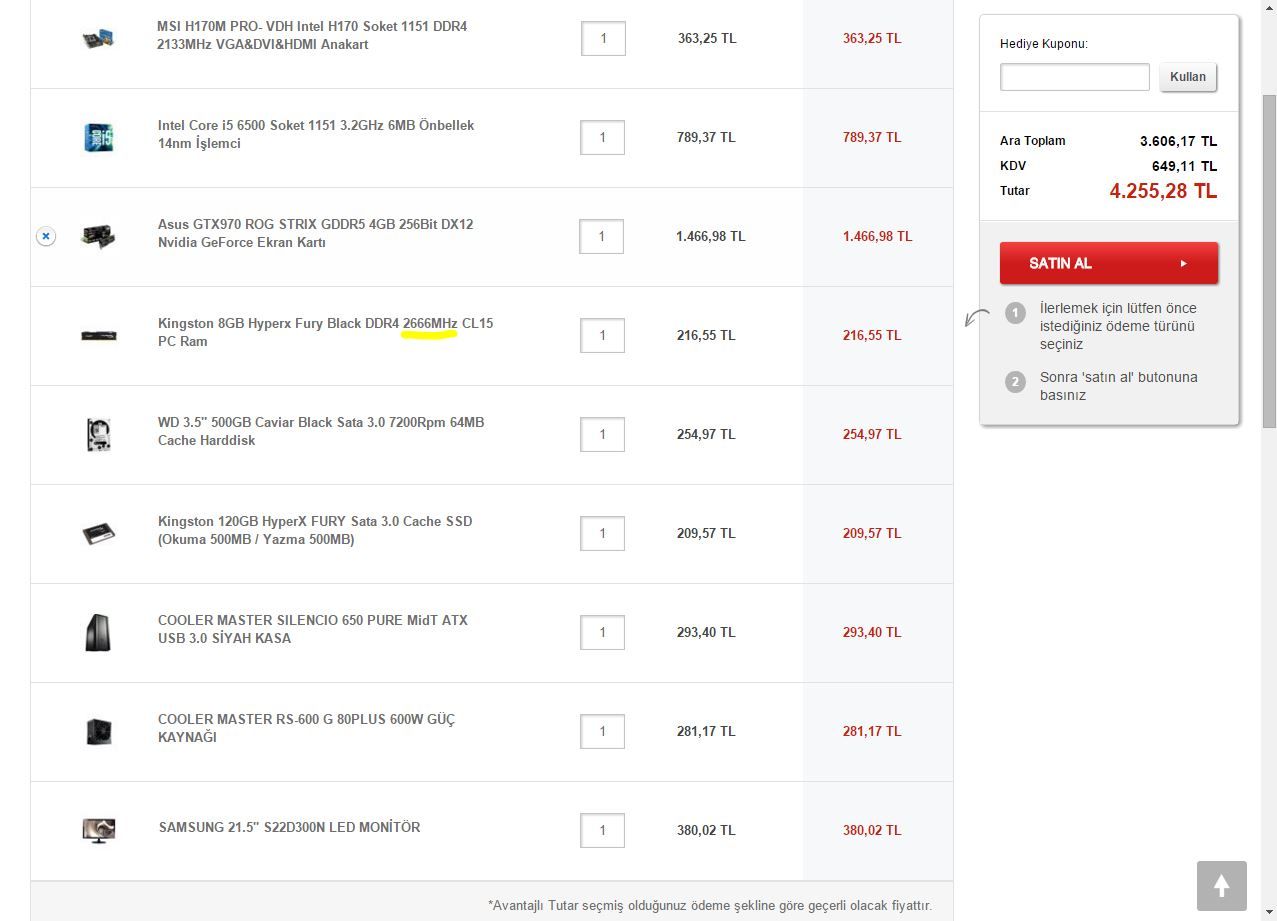Click the black 209,57 TL unit price

(706, 533)
